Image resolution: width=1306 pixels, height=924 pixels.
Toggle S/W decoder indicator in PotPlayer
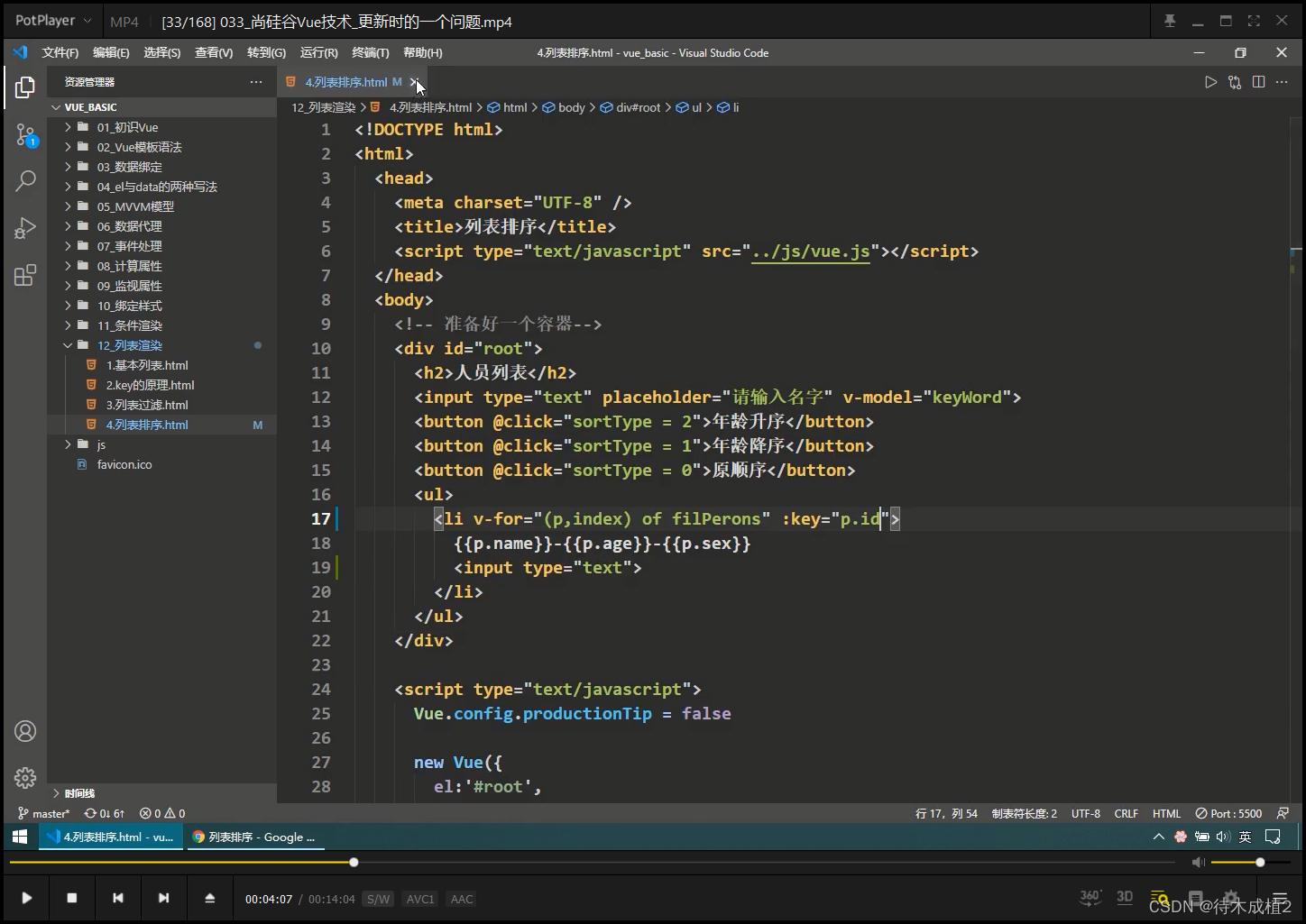point(378,899)
